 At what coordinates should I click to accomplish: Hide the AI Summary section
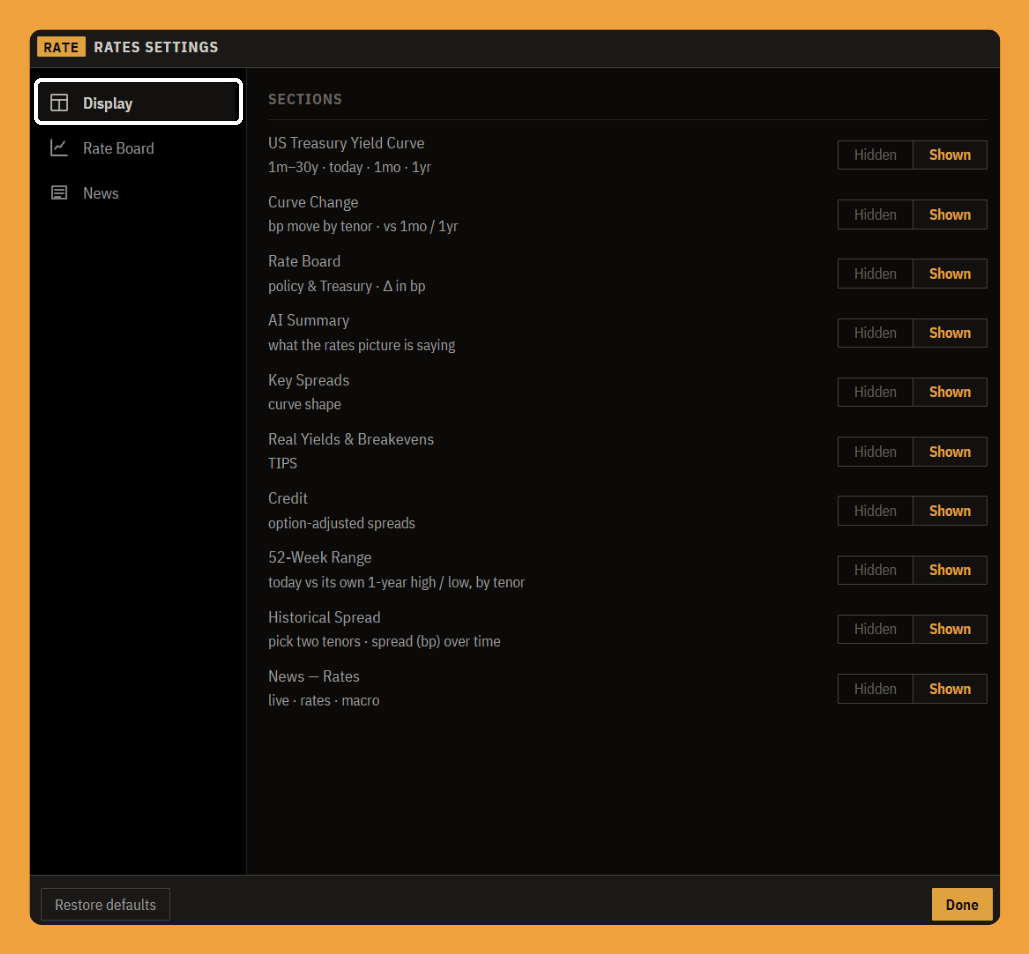click(875, 333)
